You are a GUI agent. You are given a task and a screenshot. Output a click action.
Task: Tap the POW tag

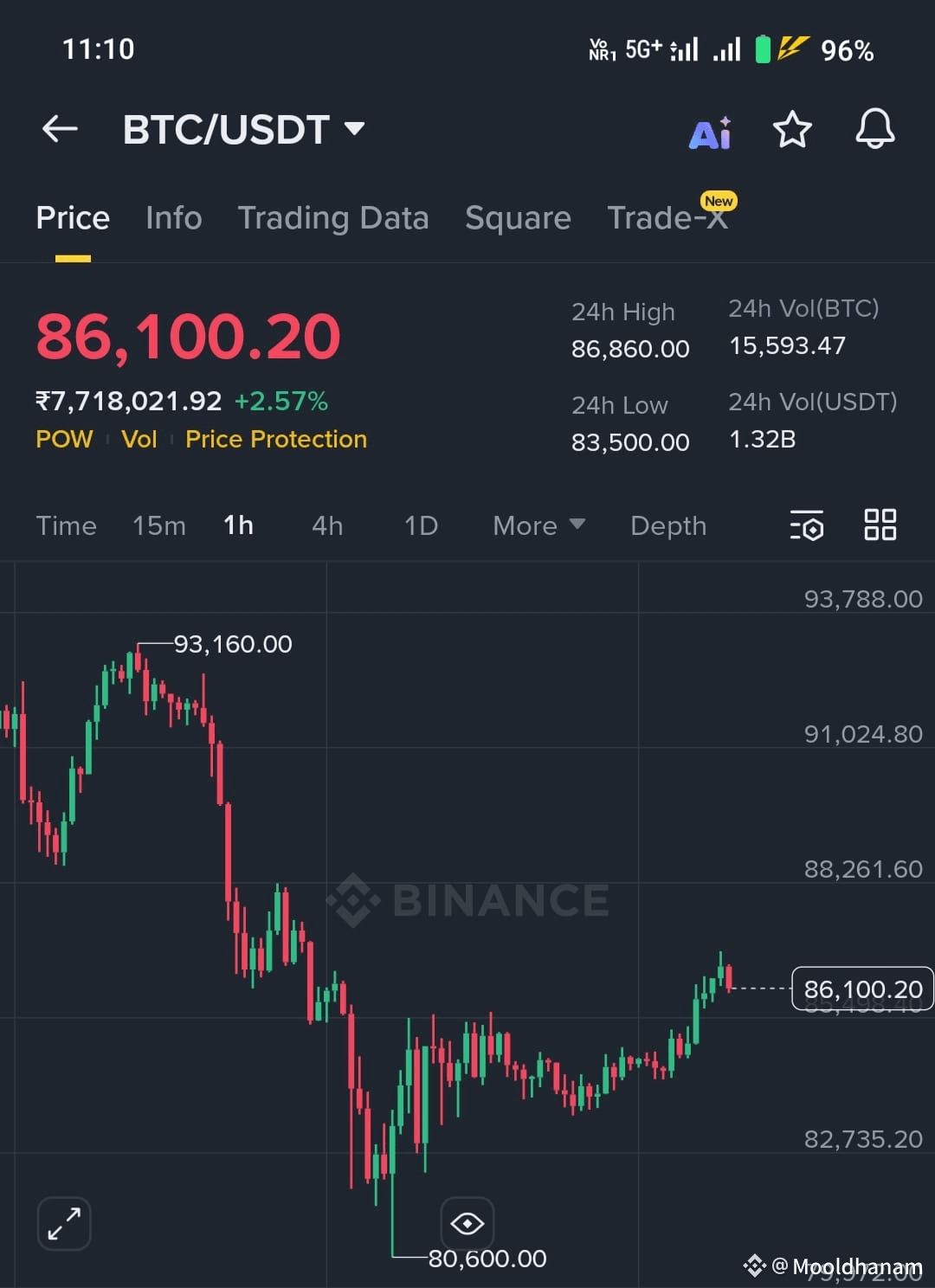click(64, 440)
